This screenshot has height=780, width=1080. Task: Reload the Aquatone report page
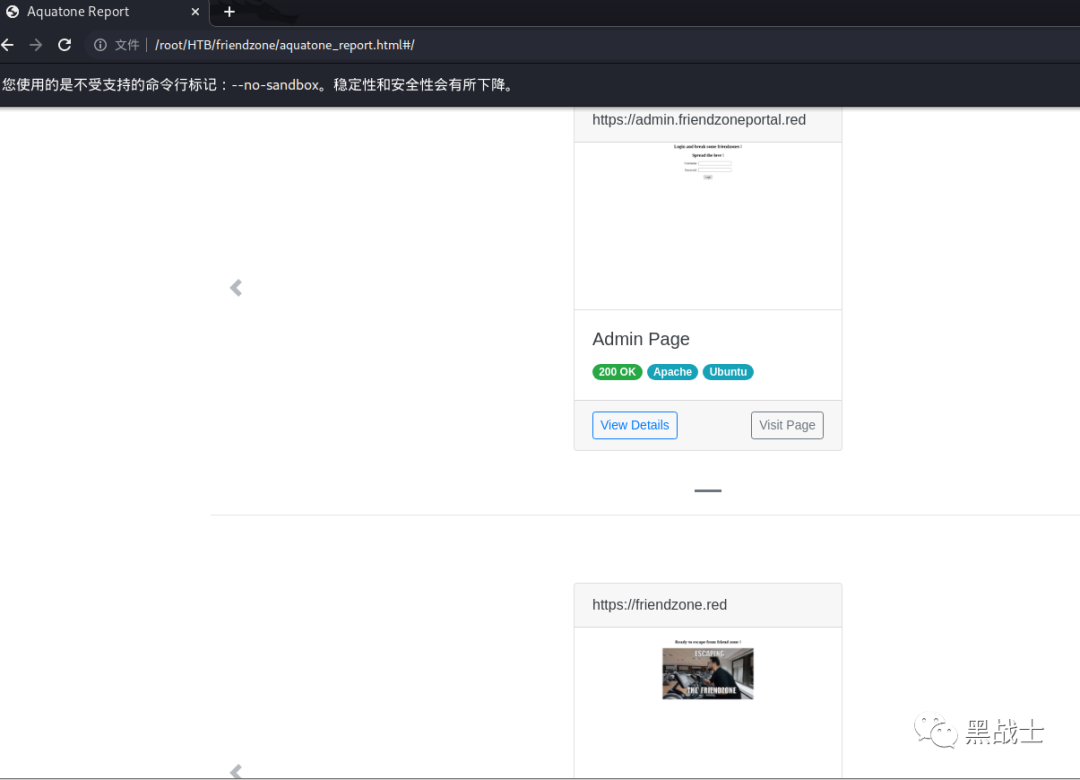coord(64,45)
